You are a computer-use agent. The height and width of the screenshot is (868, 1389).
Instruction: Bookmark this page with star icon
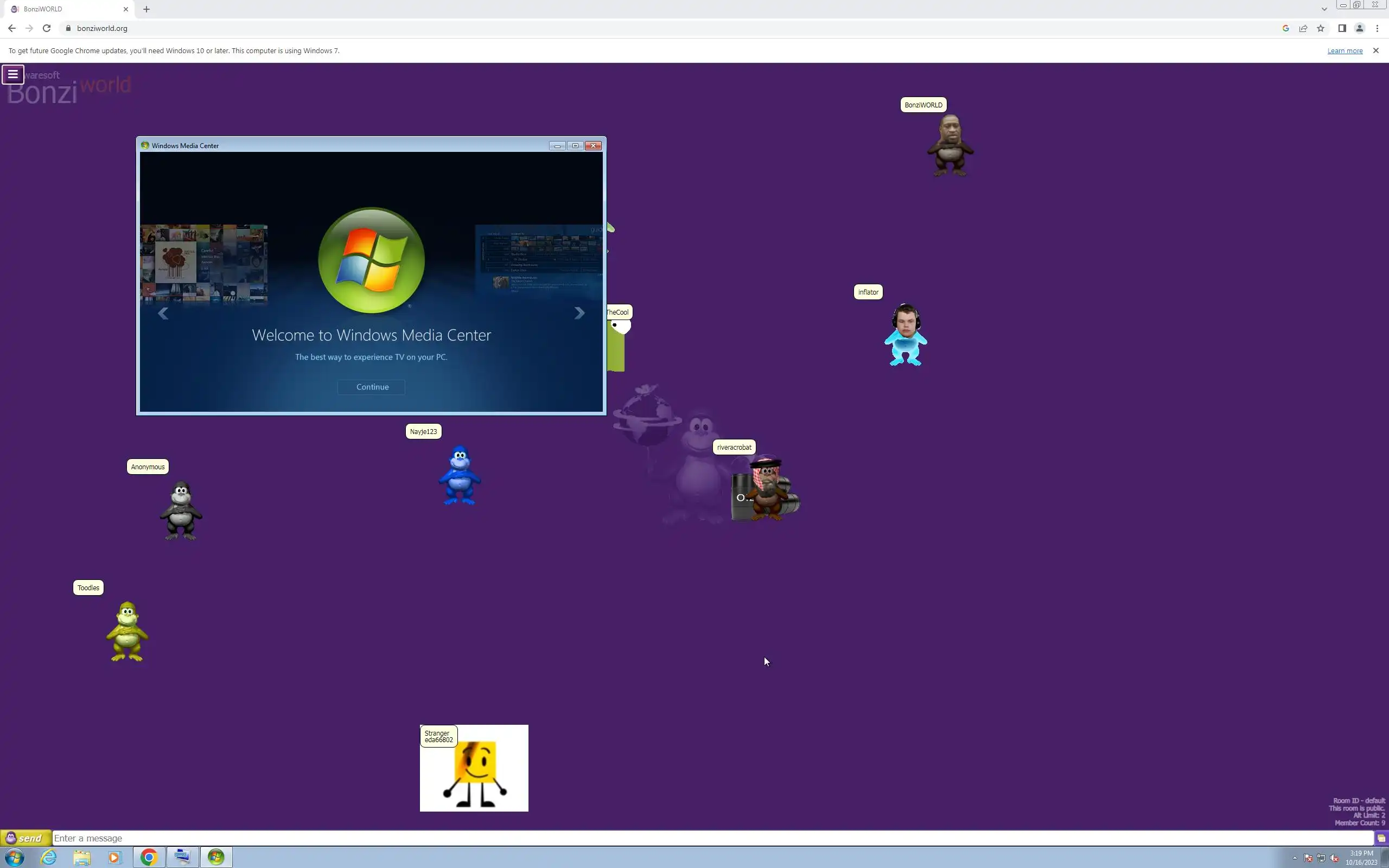[1321, 28]
